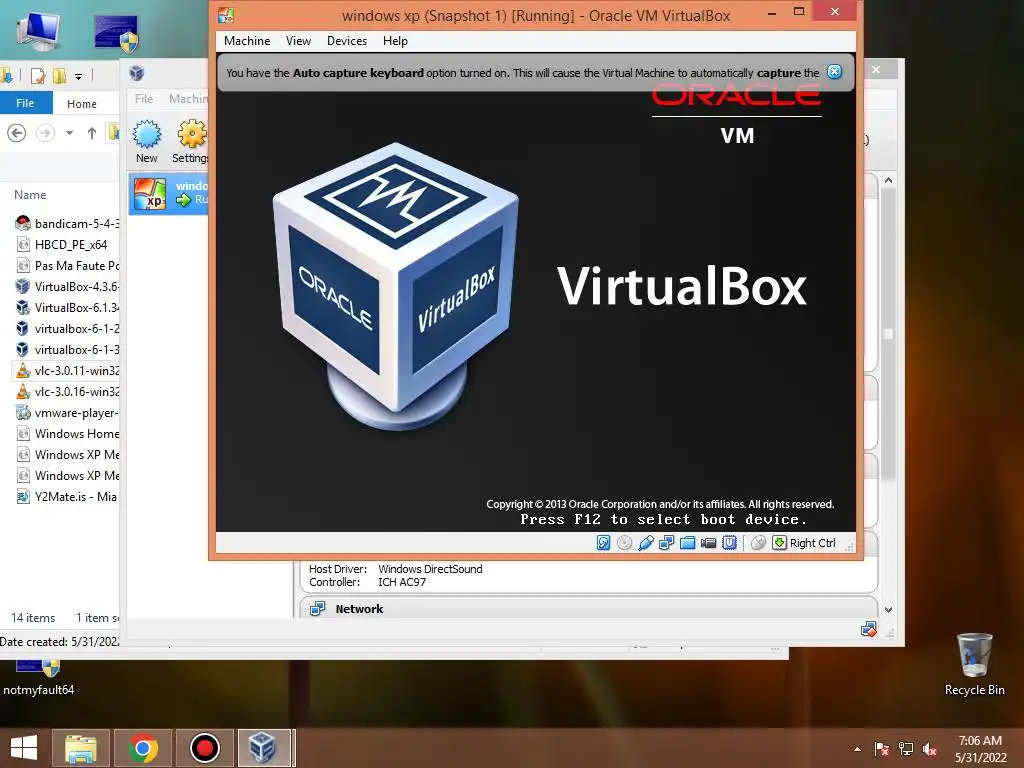Select the vlc-3.0.16-win32 file
The width and height of the screenshot is (1024, 768).
[x=67, y=391]
